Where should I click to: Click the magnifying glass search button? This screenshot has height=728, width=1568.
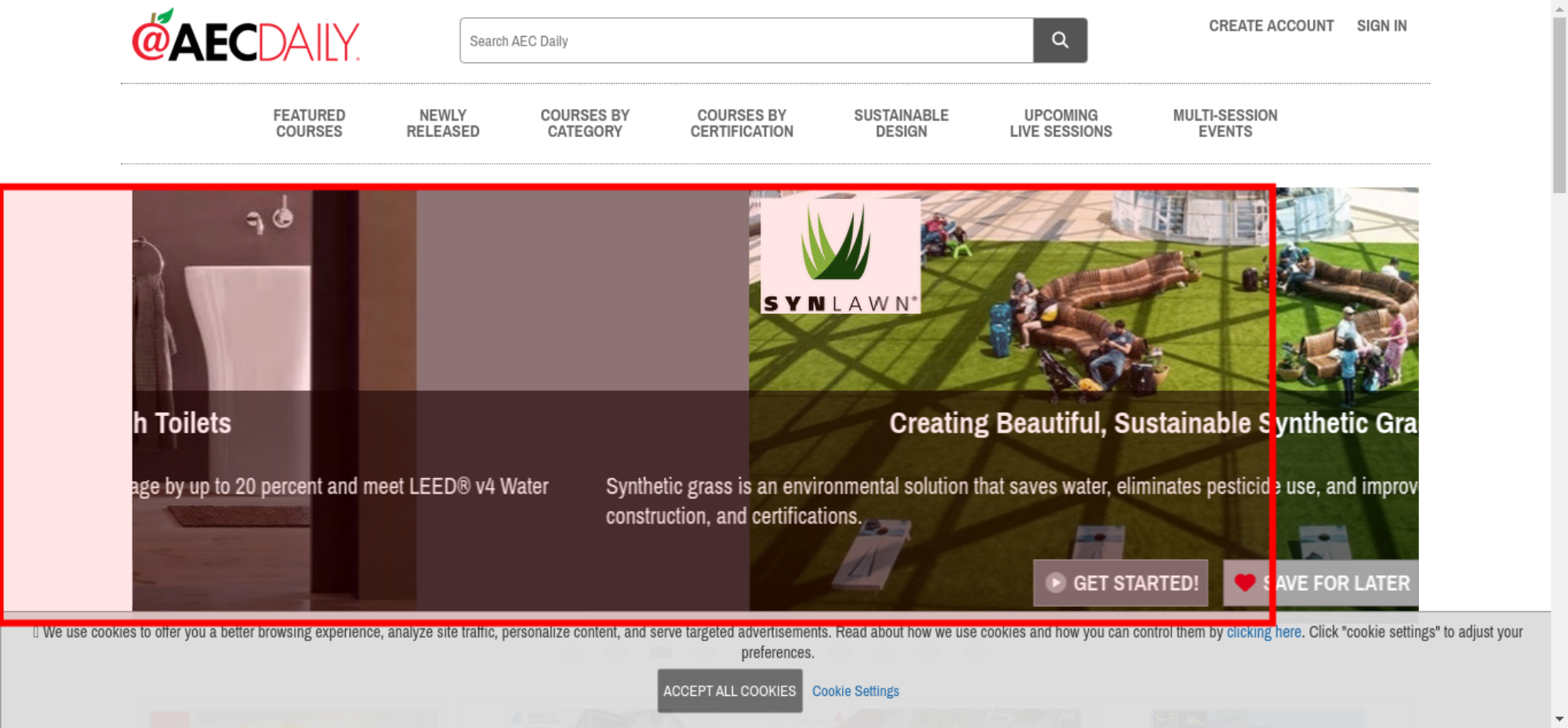click(x=1059, y=41)
